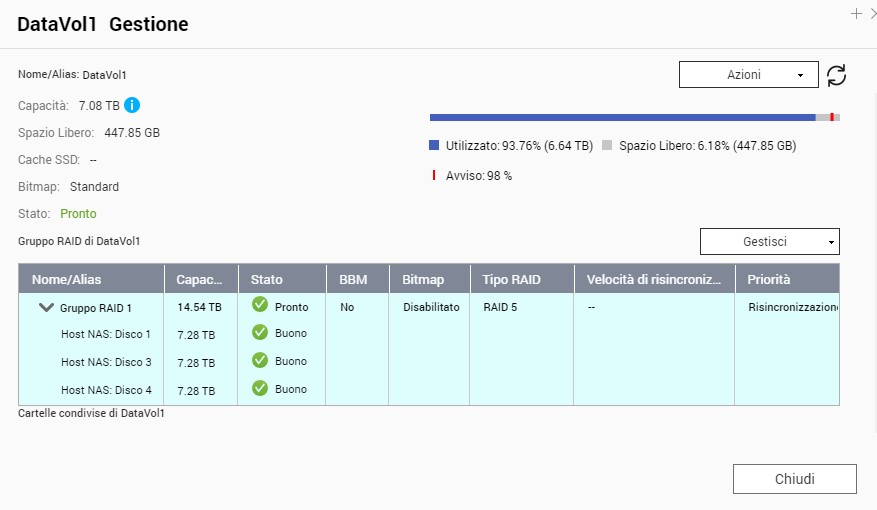Image resolution: width=877 pixels, height=510 pixels.
Task: Click the red Avviso threshold marker
Action: tap(832, 117)
